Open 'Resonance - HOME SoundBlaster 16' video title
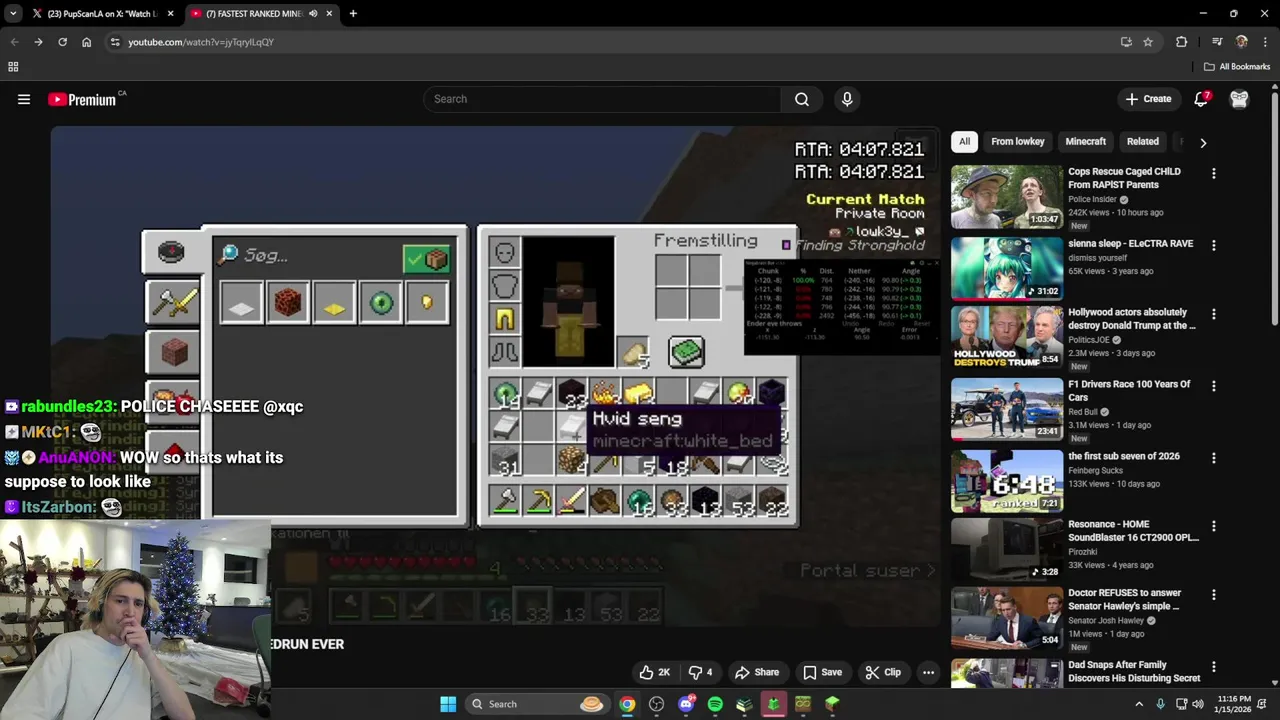Image resolution: width=1280 pixels, height=720 pixels. (x=1133, y=531)
